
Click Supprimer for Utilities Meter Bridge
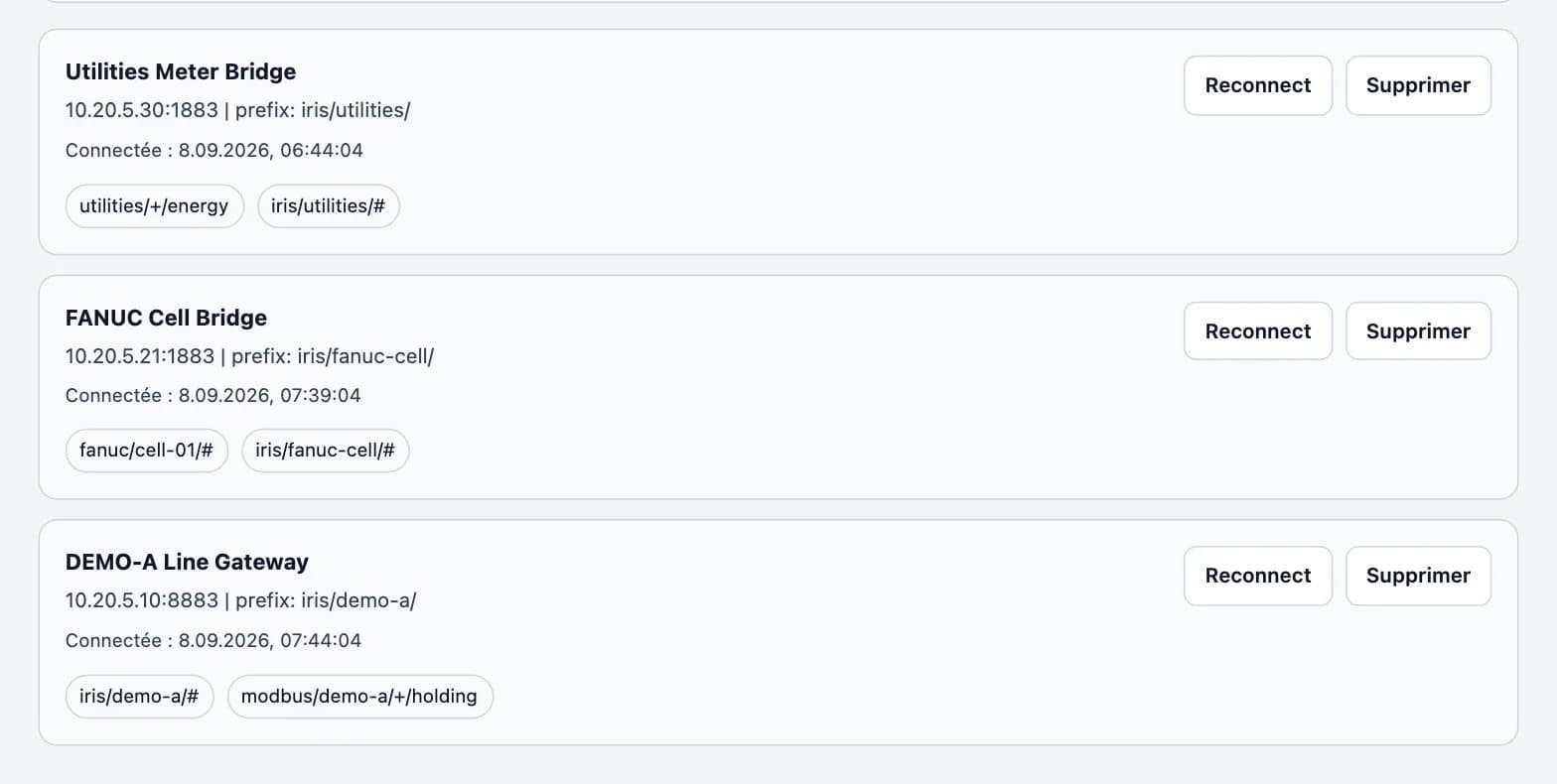pos(1418,85)
